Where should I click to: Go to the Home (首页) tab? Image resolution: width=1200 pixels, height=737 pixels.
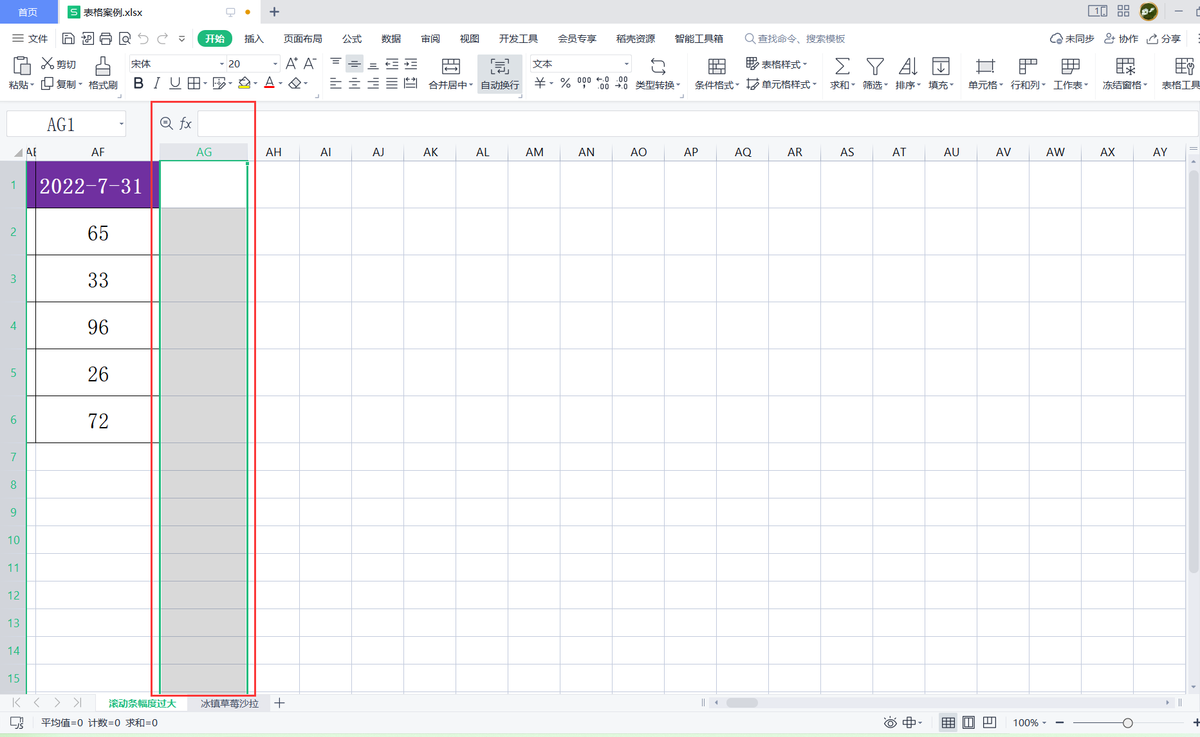point(28,12)
